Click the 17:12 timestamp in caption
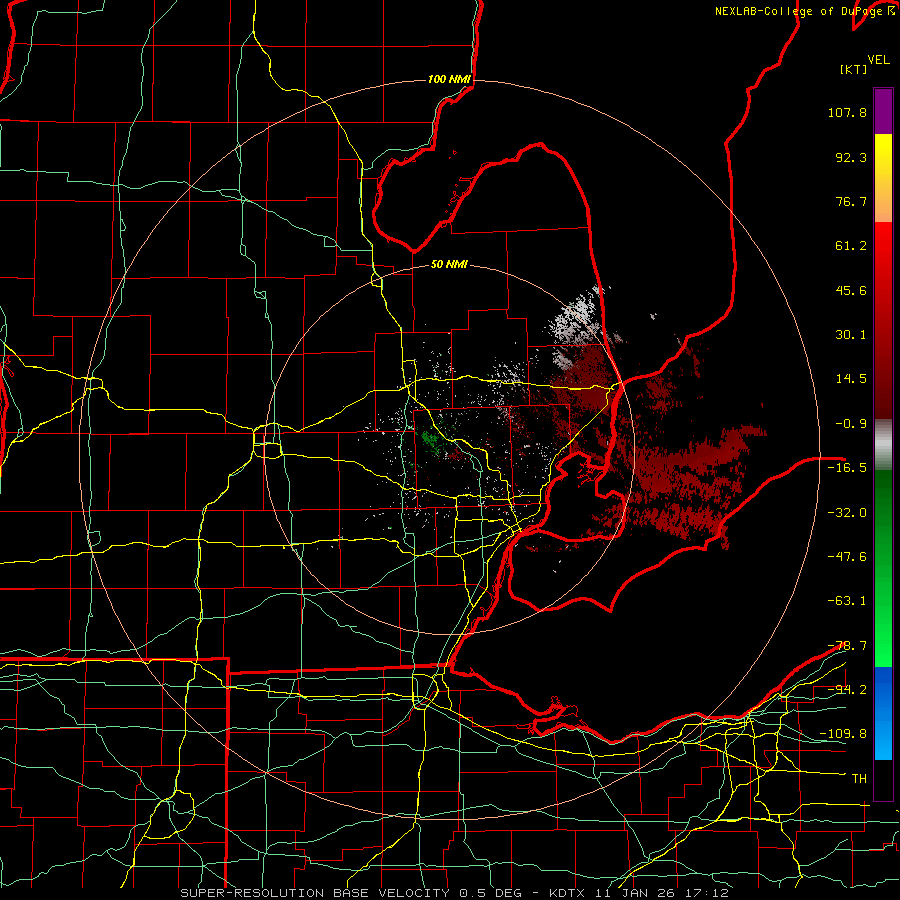The width and height of the screenshot is (900, 900). click(707, 893)
